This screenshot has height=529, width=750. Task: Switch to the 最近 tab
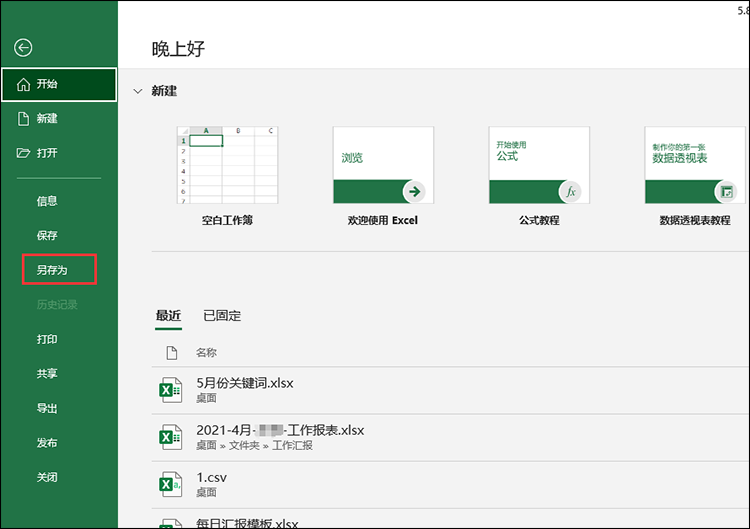(x=168, y=316)
